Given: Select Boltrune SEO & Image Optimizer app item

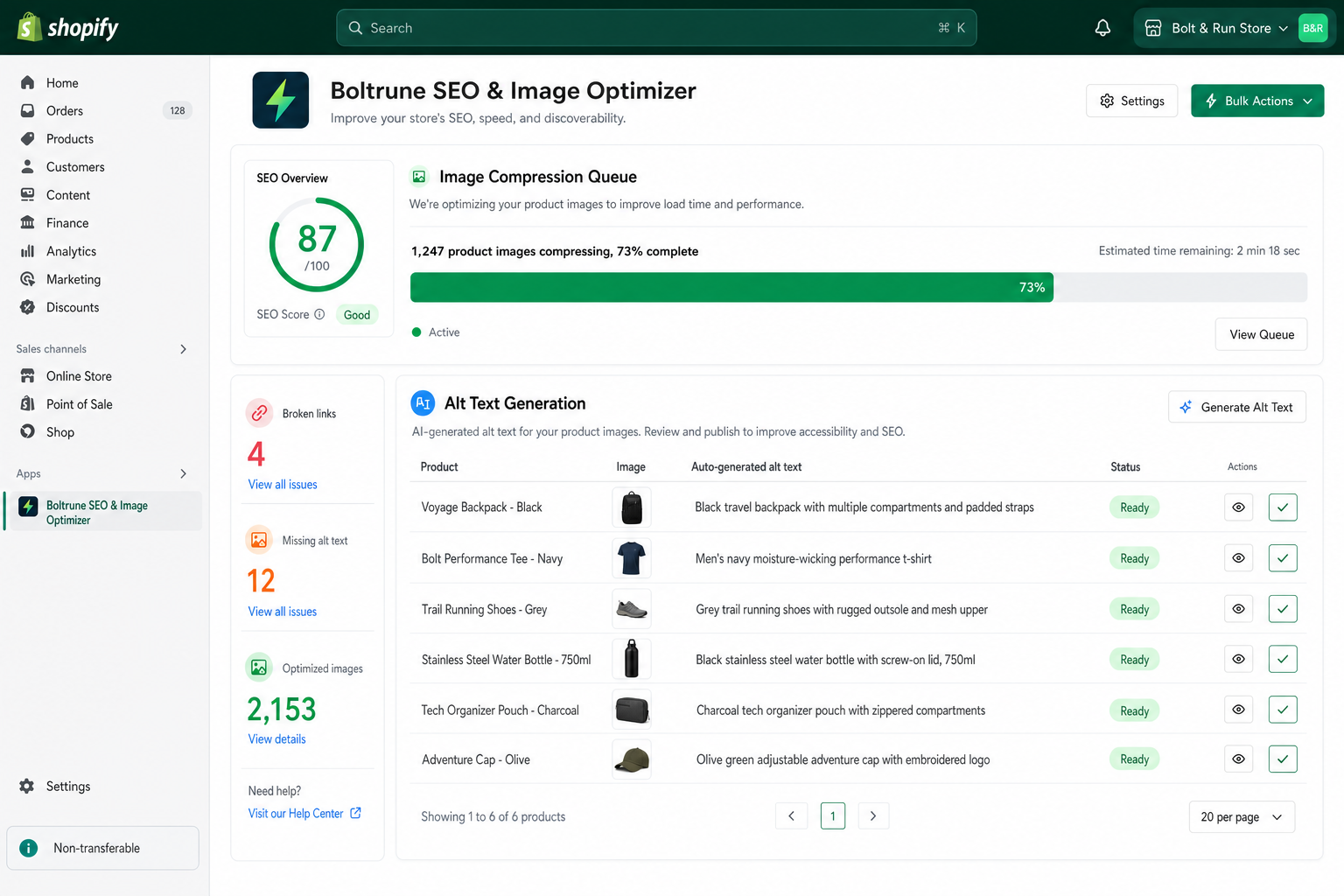Looking at the screenshot, I should tap(104, 512).
